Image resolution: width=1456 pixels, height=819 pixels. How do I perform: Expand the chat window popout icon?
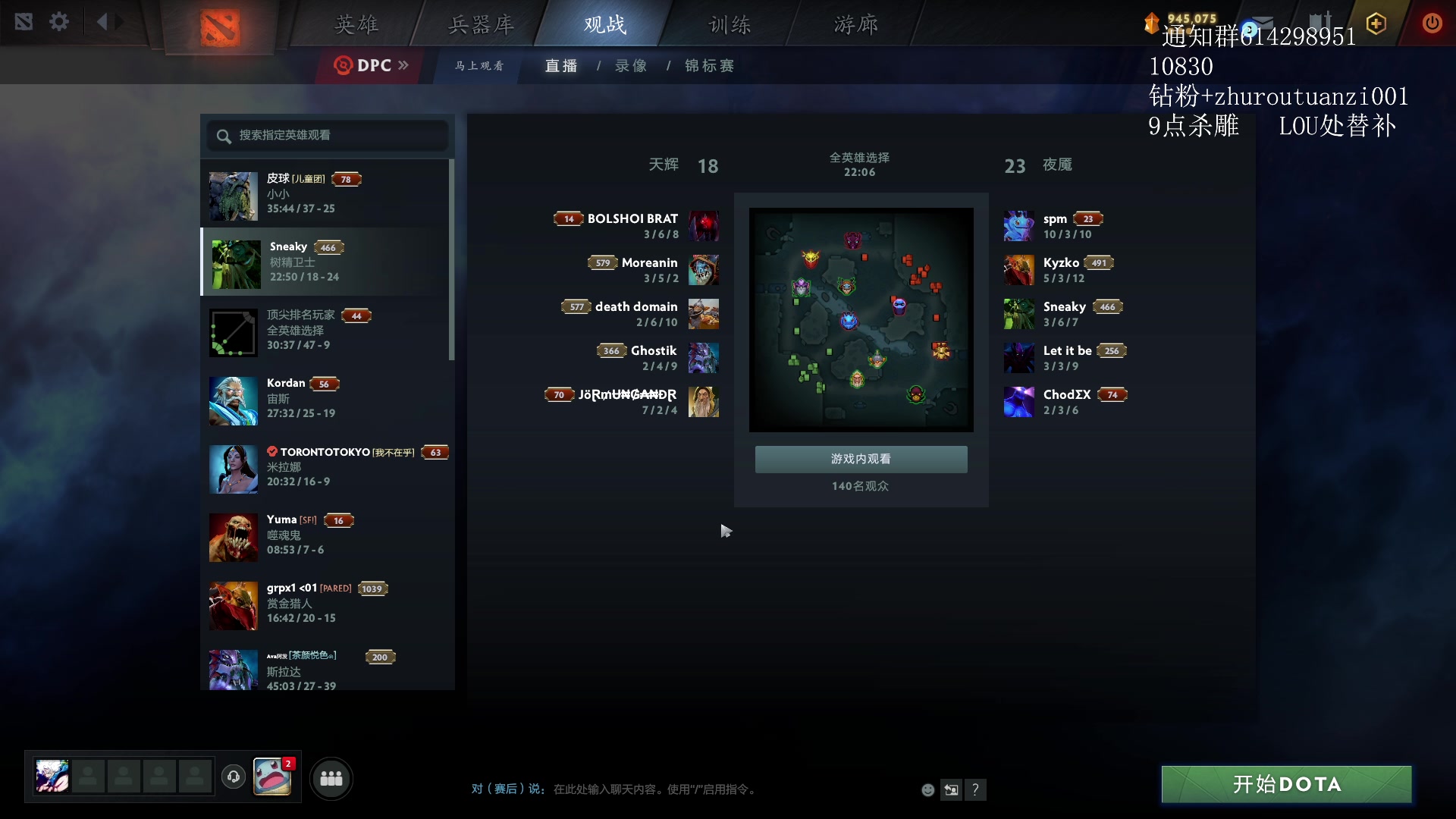pyautogui.click(x=951, y=789)
